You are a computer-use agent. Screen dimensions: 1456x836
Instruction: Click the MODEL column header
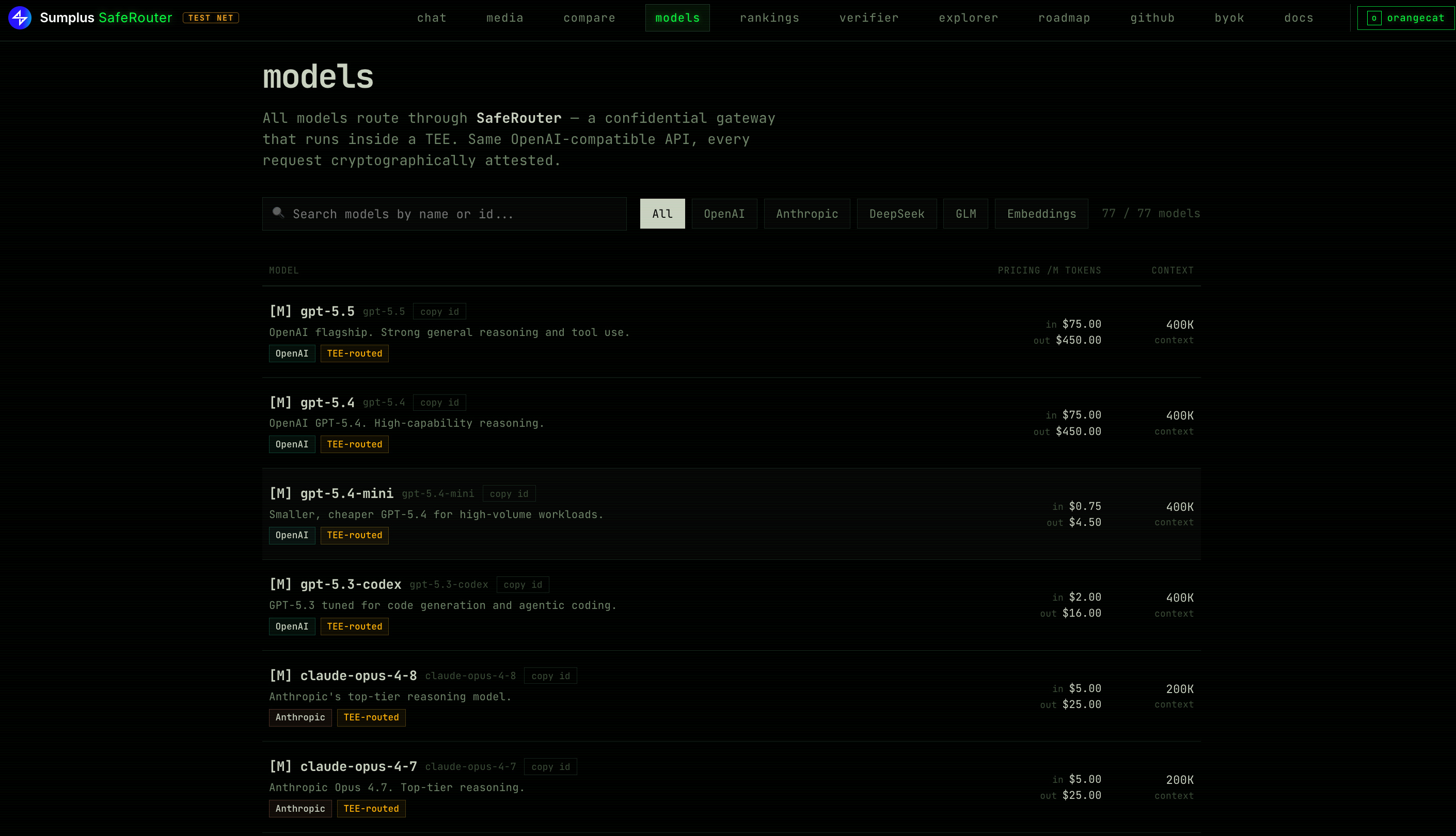coord(284,270)
